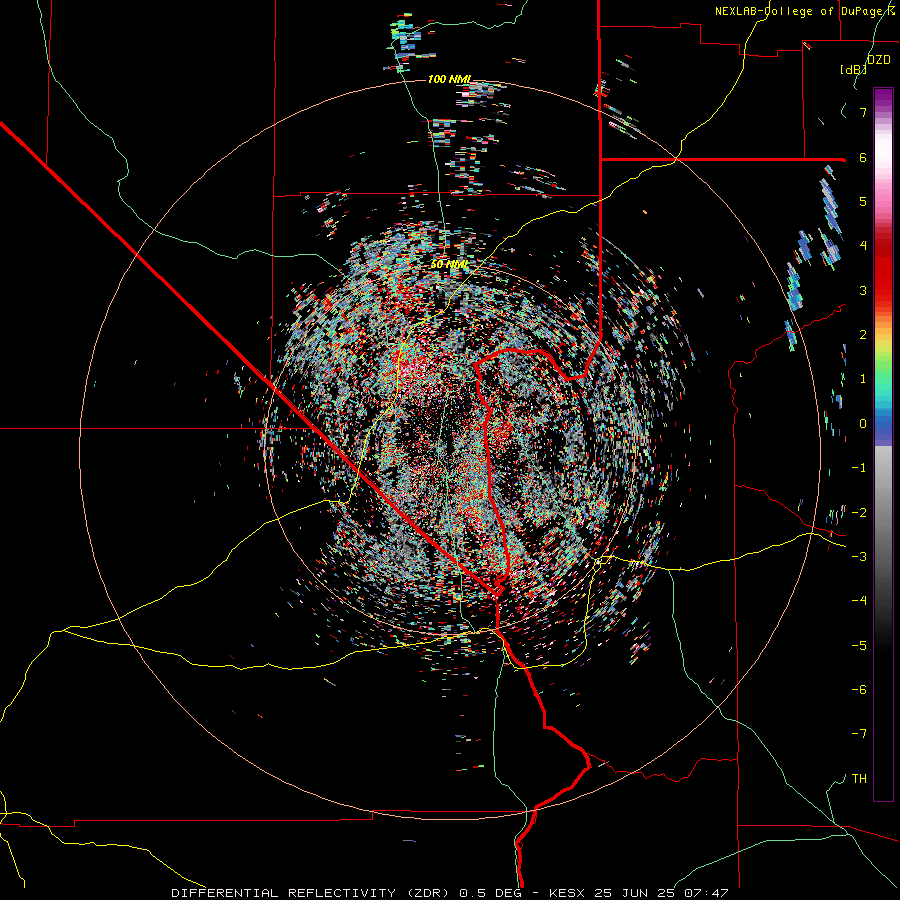Click the -2 value on color scale

859,513
